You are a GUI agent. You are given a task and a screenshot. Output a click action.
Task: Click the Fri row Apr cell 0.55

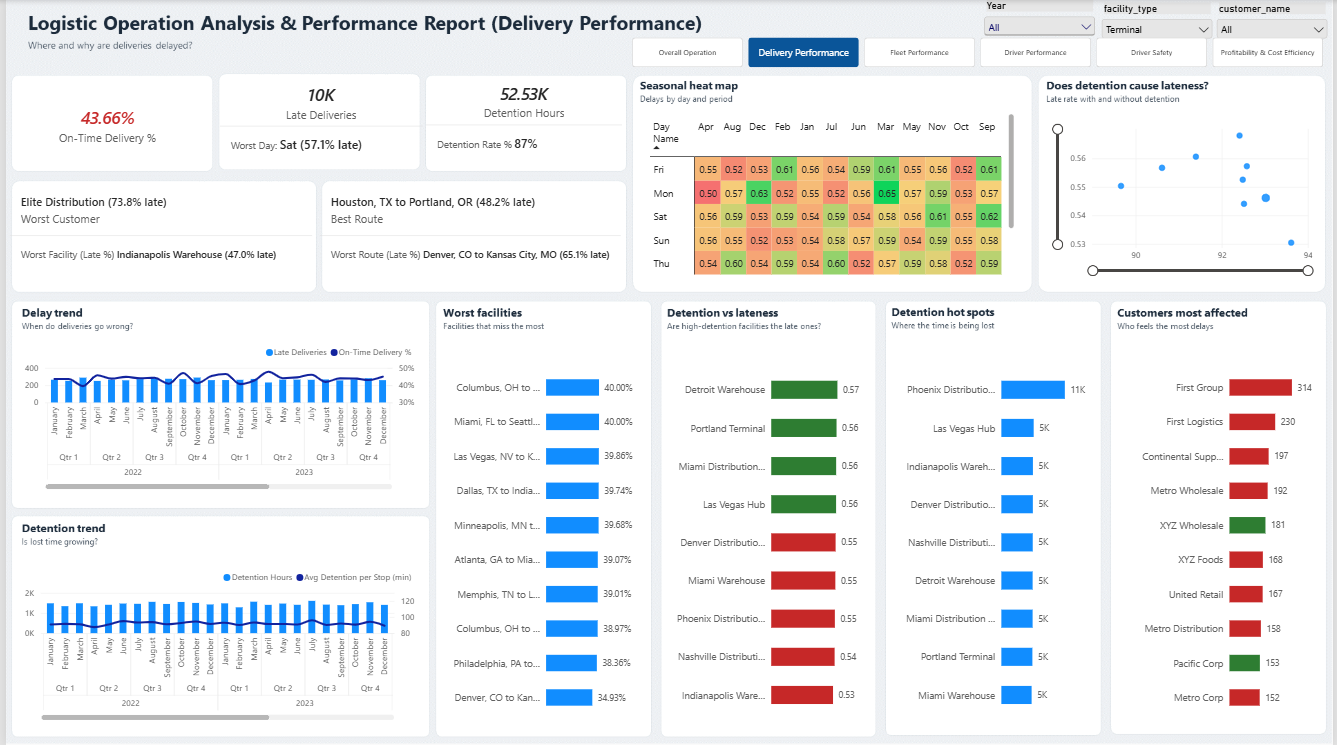[708, 170]
